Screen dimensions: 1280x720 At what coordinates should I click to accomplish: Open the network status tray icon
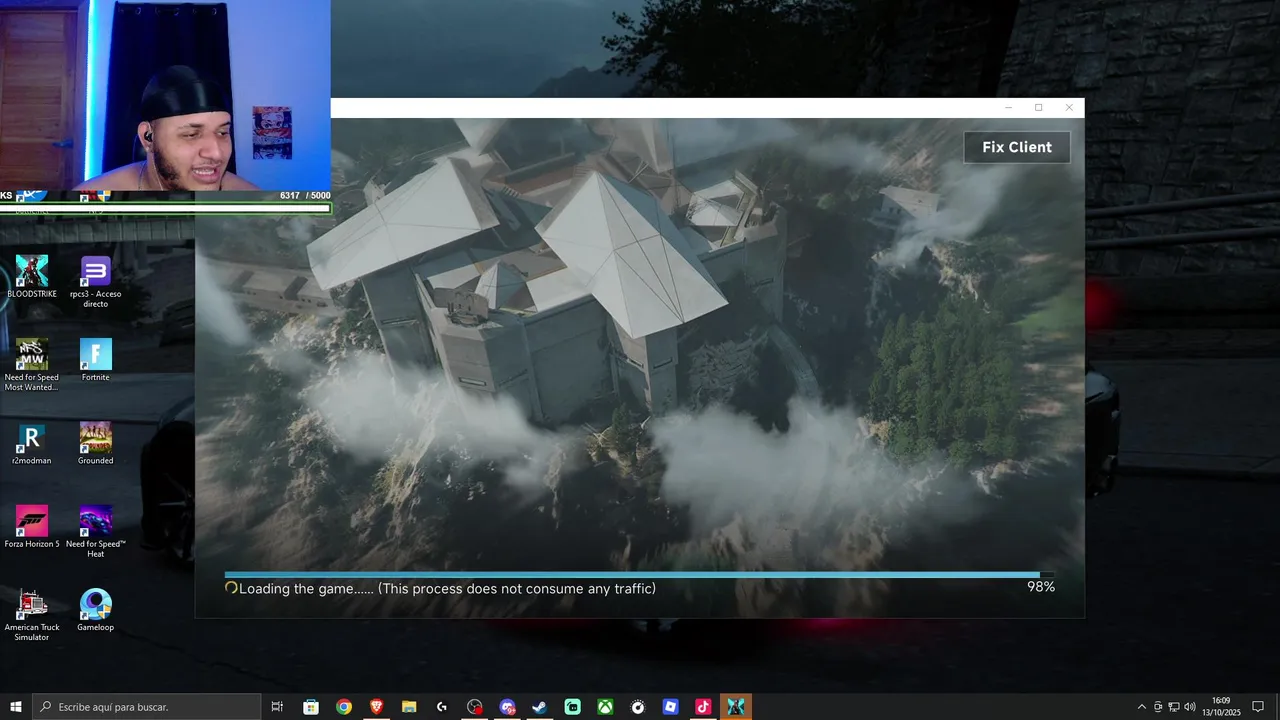point(1174,707)
